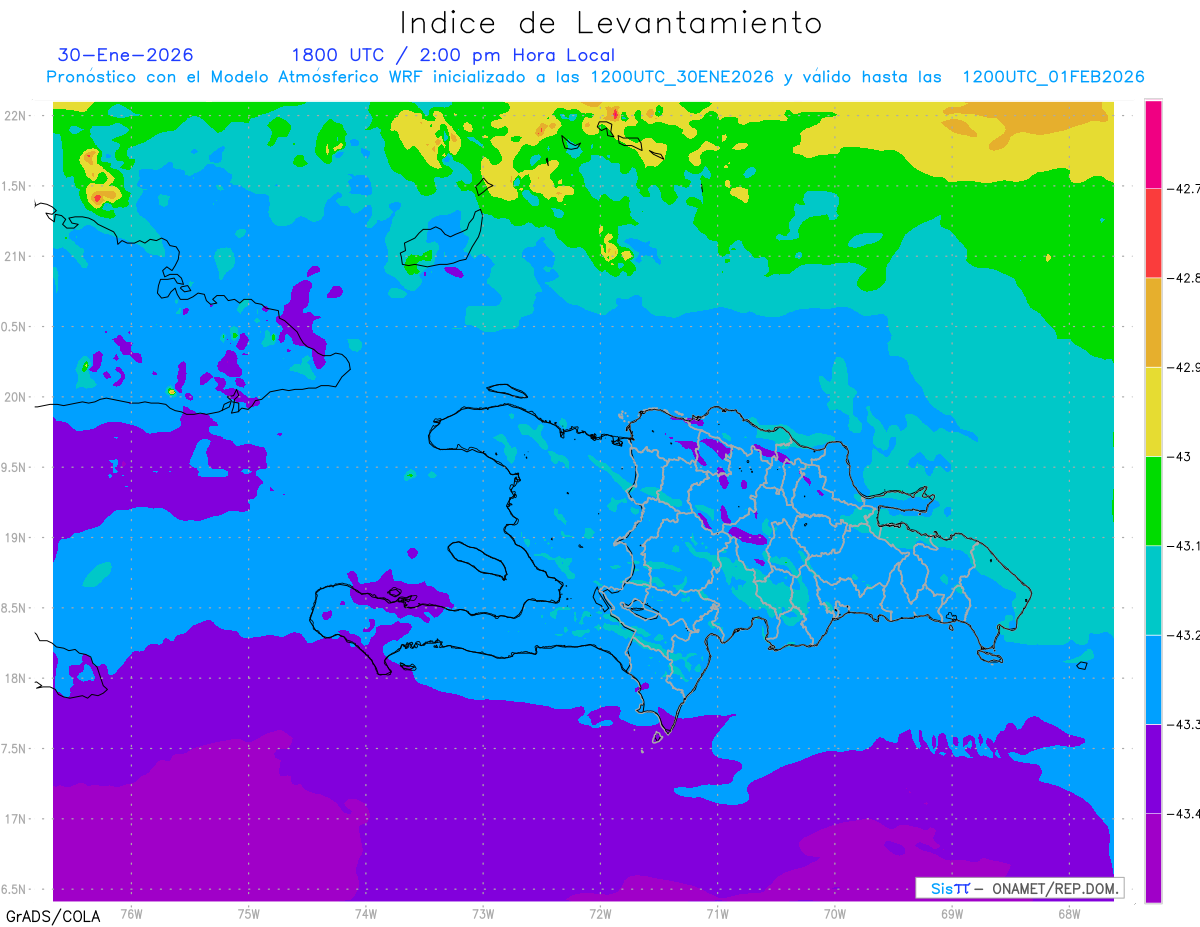The image size is (1200, 927).
Task: Select the '-43.3' colorbar value
Action: (1182, 725)
